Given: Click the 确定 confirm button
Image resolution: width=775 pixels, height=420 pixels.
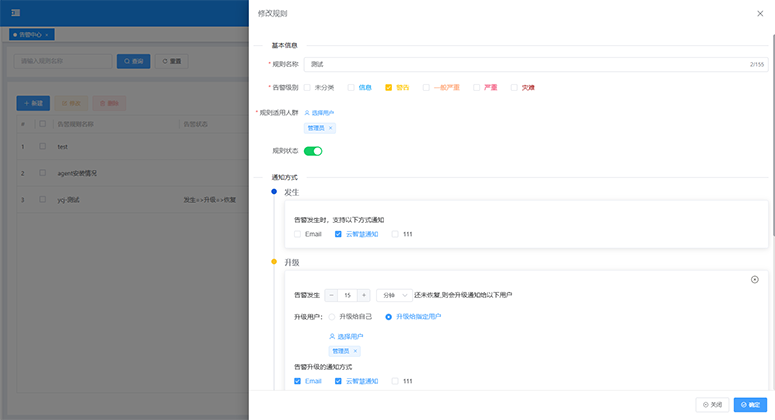Looking at the screenshot, I should click(750, 405).
